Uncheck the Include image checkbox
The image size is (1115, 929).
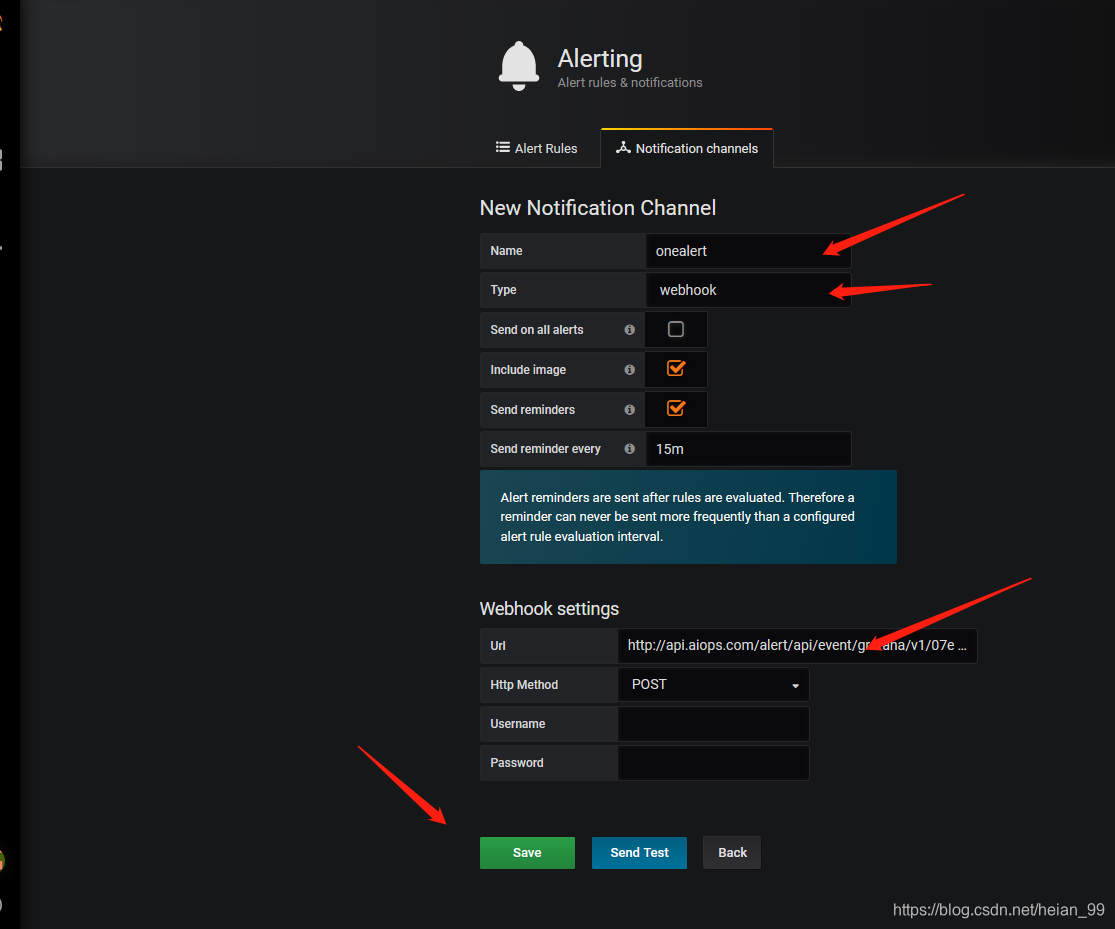[676, 368]
